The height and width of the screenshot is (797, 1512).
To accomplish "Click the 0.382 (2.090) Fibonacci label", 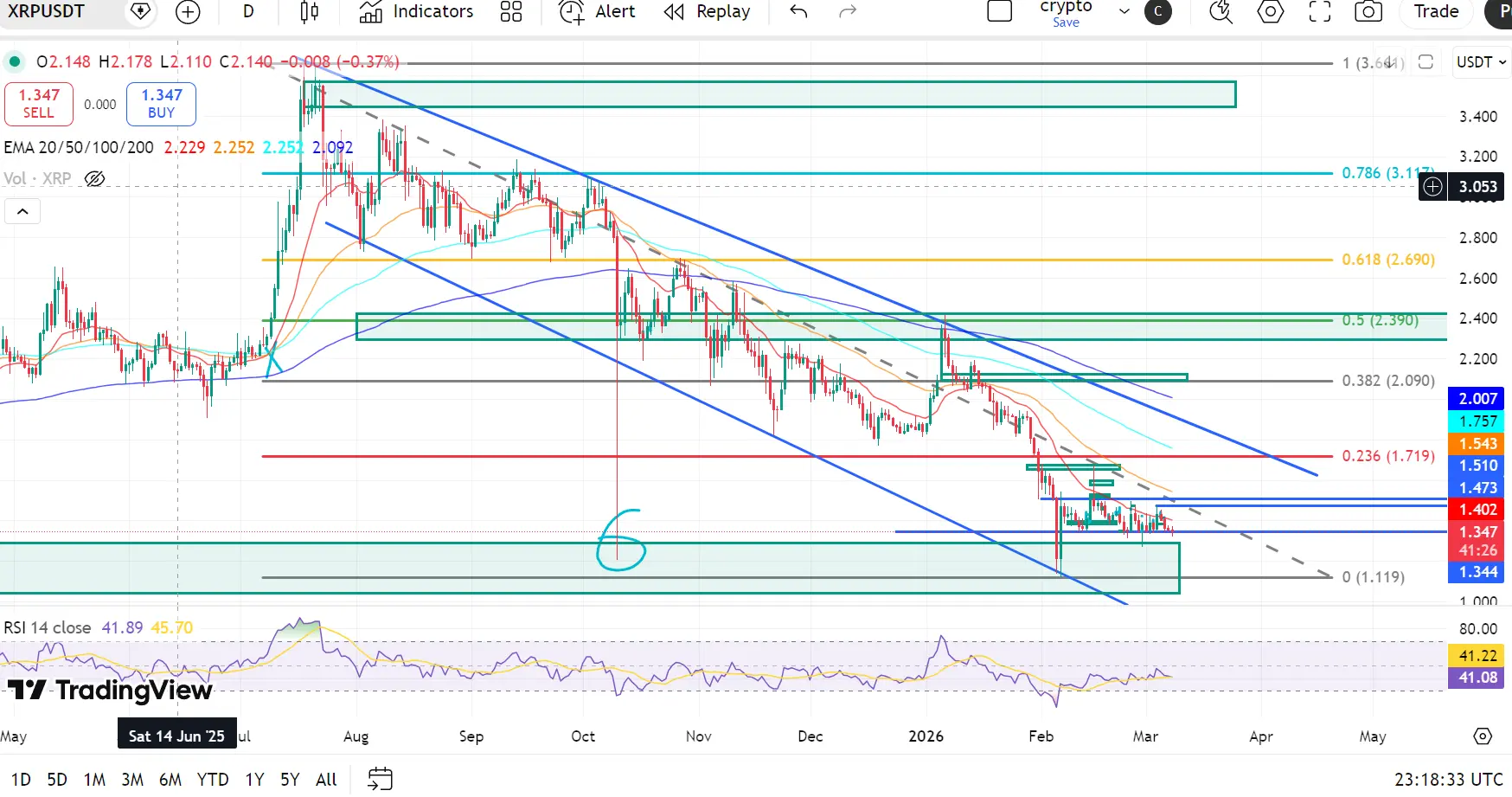I will click(1388, 381).
